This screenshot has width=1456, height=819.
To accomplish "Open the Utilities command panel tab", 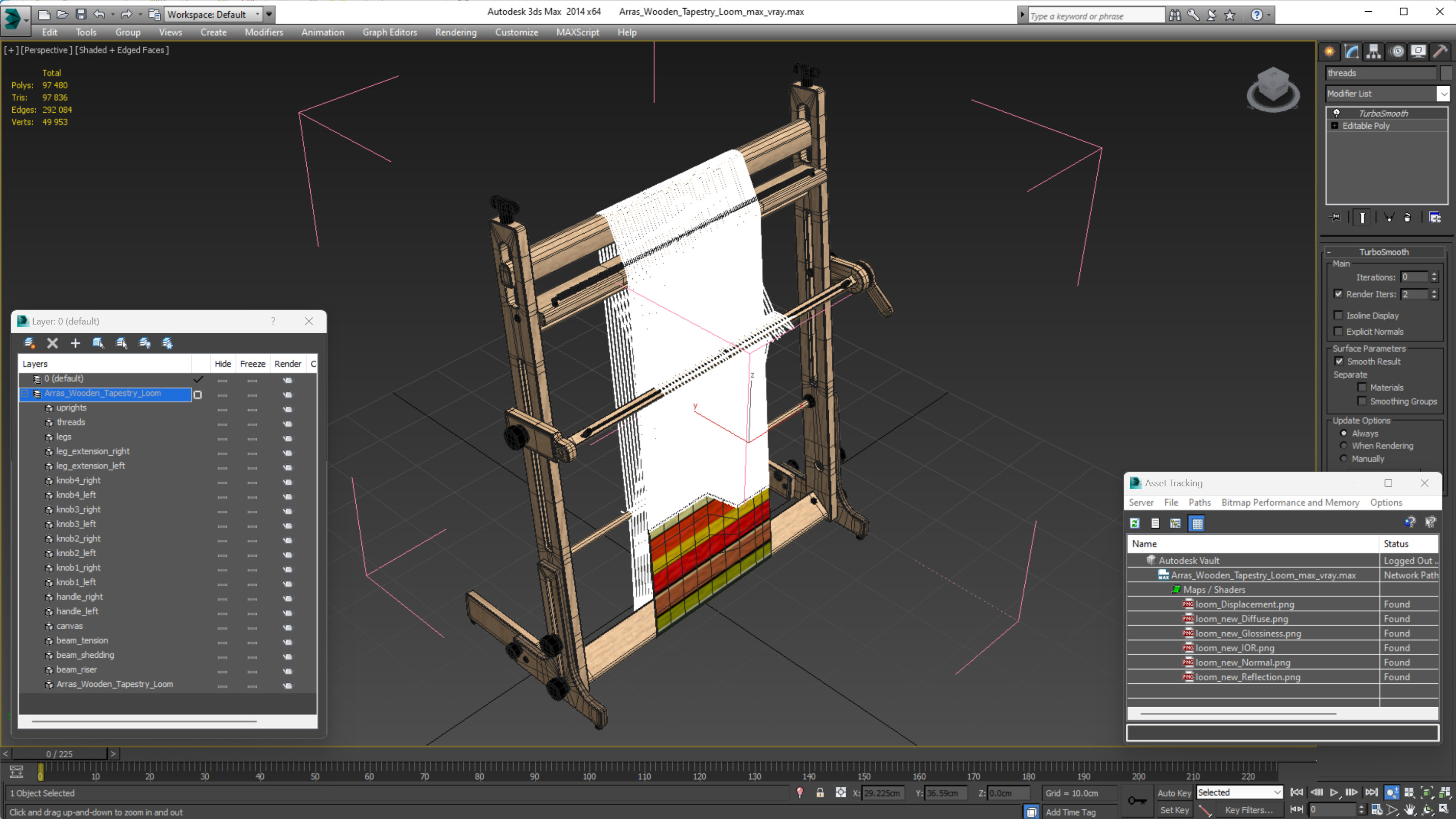I will coord(1440,52).
